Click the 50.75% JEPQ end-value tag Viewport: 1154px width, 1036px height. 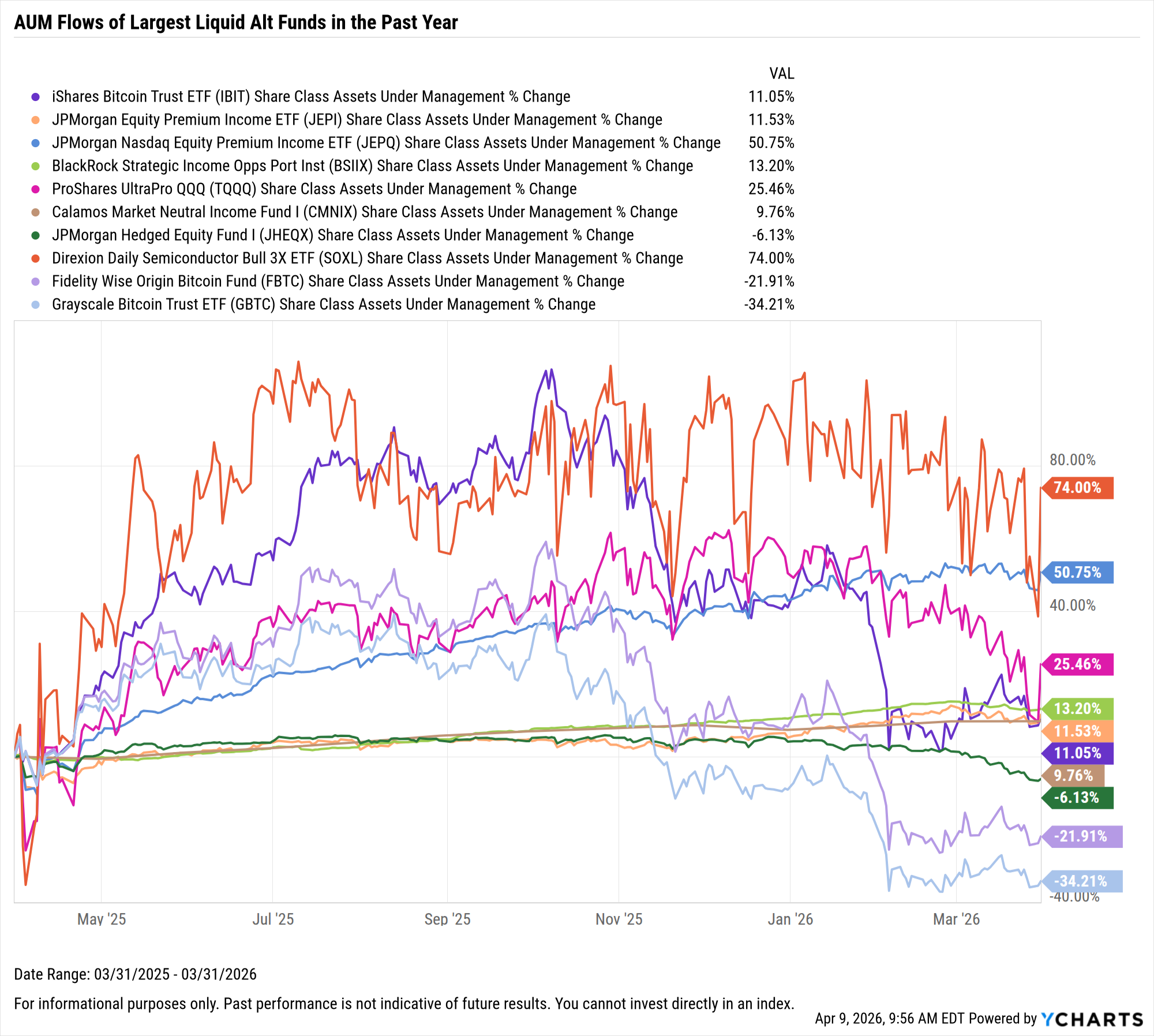tap(1077, 573)
